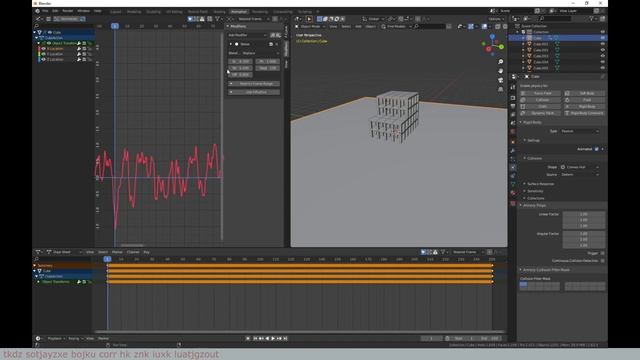640x360 pixels.
Task: Open the Object Constraints properties tab
Action: [x=513, y=176]
